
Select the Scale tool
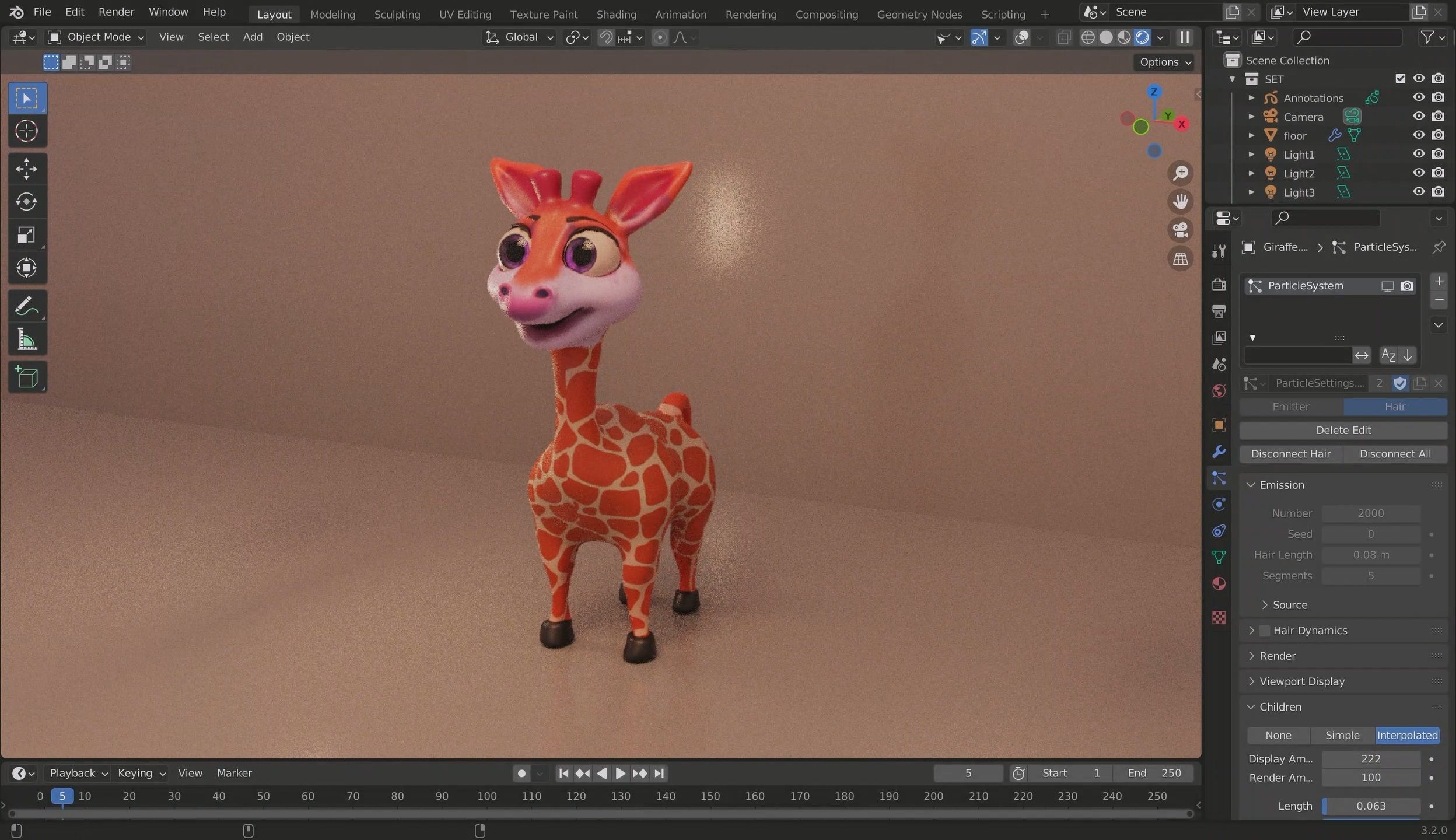[x=27, y=235]
